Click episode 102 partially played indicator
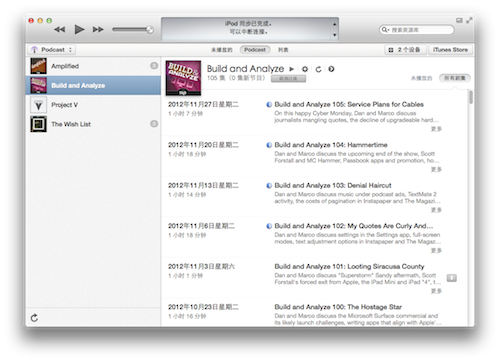500x362 pixels. tap(269, 226)
